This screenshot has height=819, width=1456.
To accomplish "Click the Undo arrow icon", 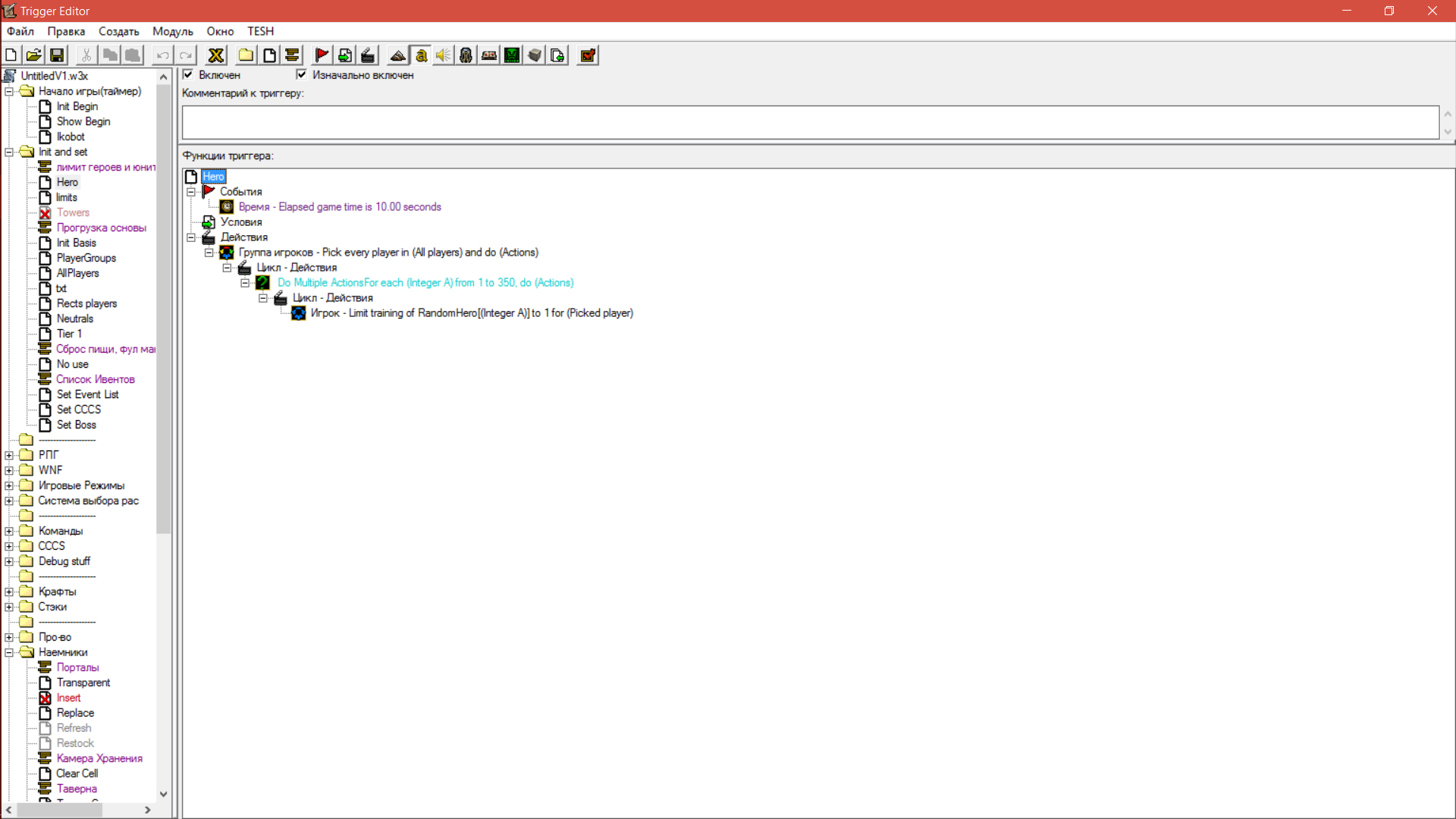I will (x=162, y=55).
